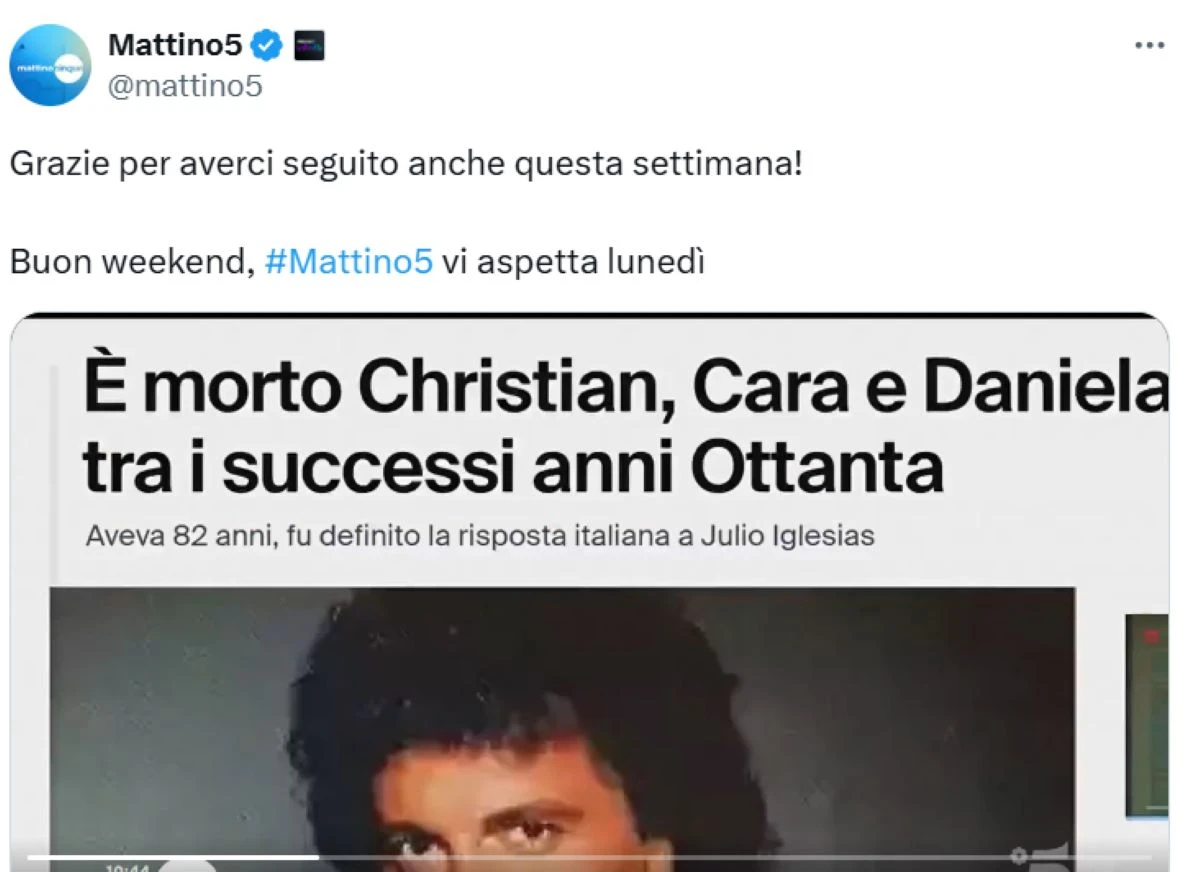
Task: Click the faint gear icon near the video bottom
Action: 1019,855
